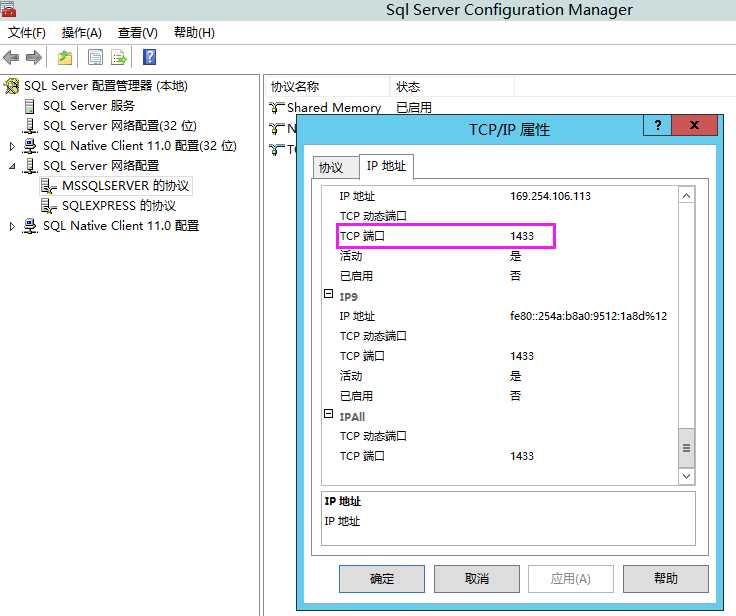The height and width of the screenshot is (616, 736).
Task: Click the question mark button in TCP/IP 属性 dialog
Action: pyautogui.click(x=658, y=125)
